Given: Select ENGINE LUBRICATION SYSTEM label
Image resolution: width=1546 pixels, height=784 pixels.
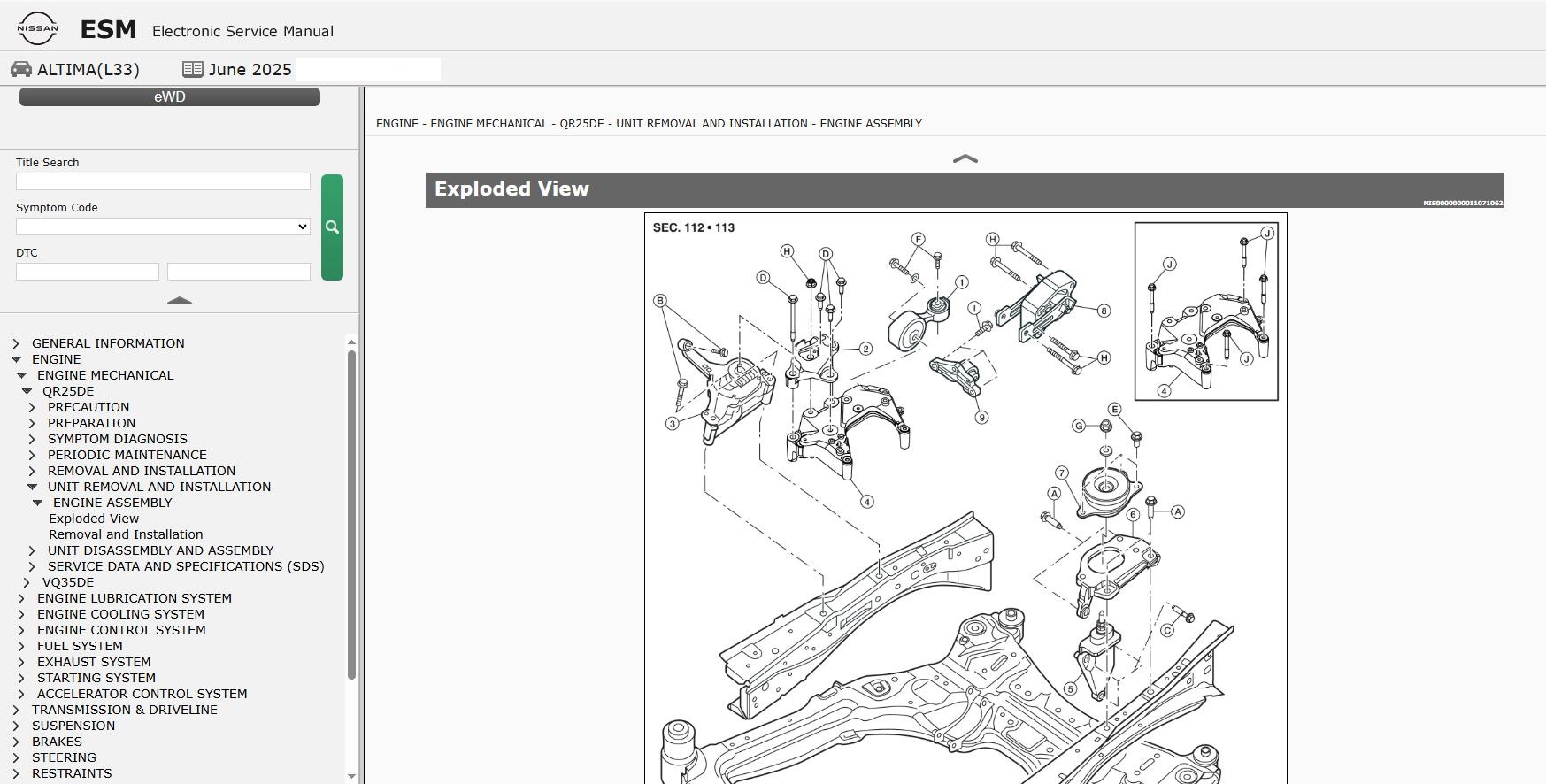Looking at the screenshot, I should click(135, 598).
